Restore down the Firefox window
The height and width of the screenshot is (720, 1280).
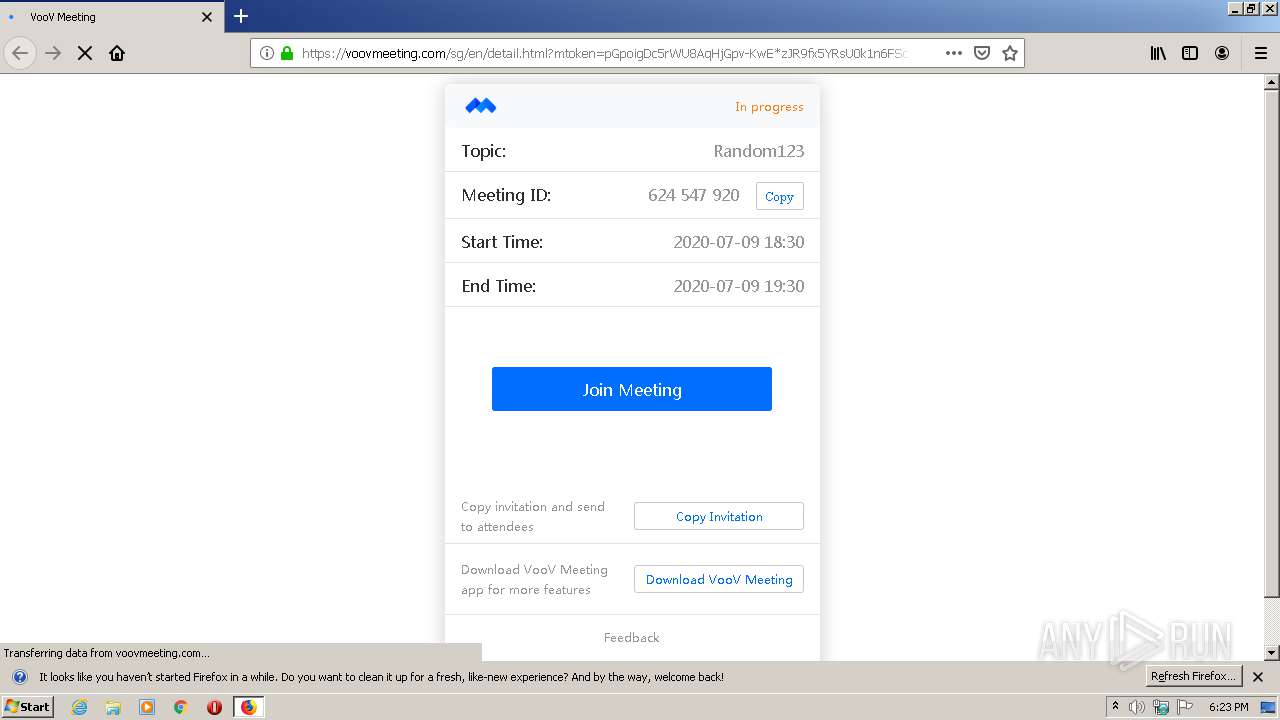(1252, 8)
